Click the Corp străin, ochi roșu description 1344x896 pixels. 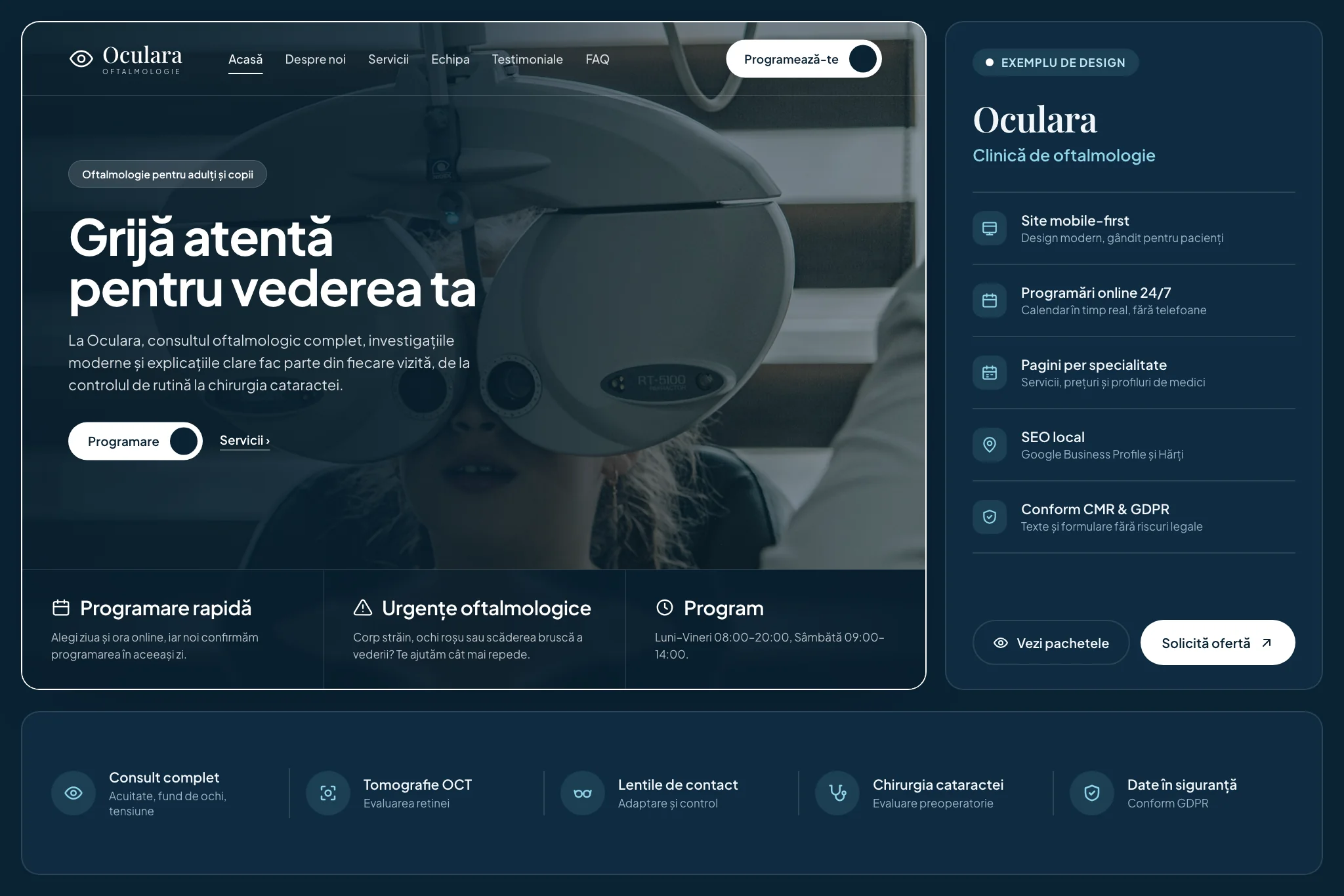click(x=468, y=645)
